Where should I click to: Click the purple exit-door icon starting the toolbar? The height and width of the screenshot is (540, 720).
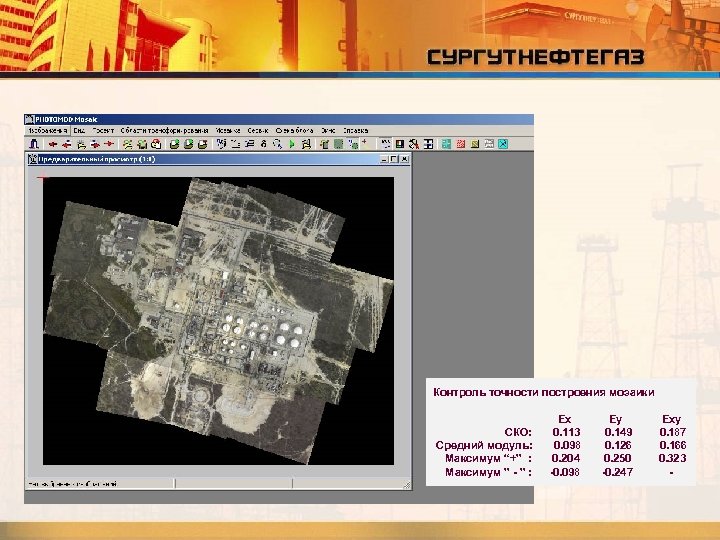[34, 144]
